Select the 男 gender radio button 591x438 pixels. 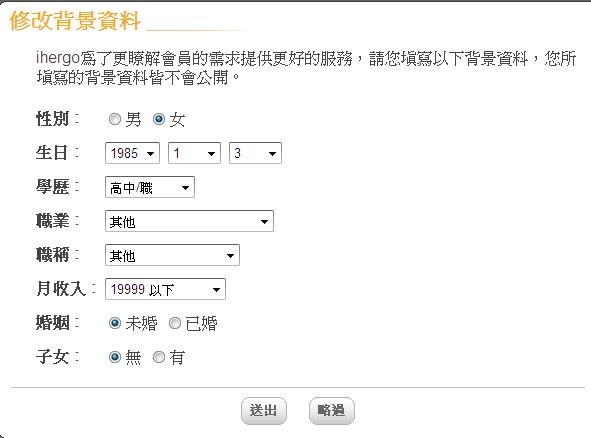click(115, 119)
